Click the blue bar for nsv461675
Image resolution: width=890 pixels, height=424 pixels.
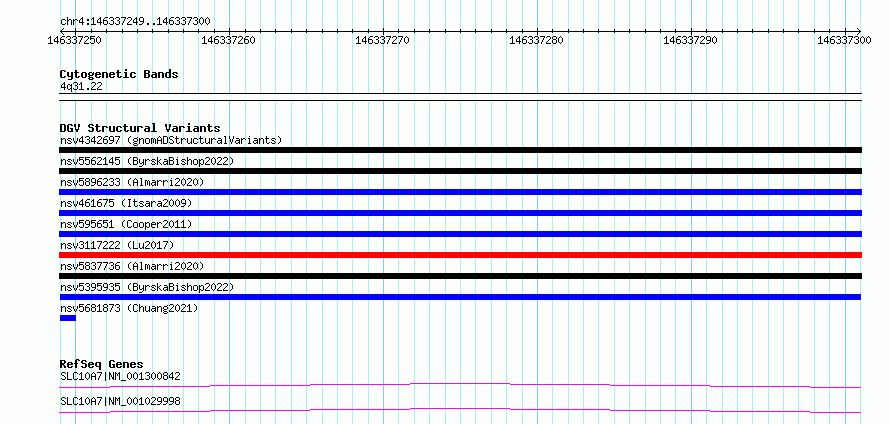[460, 213]
